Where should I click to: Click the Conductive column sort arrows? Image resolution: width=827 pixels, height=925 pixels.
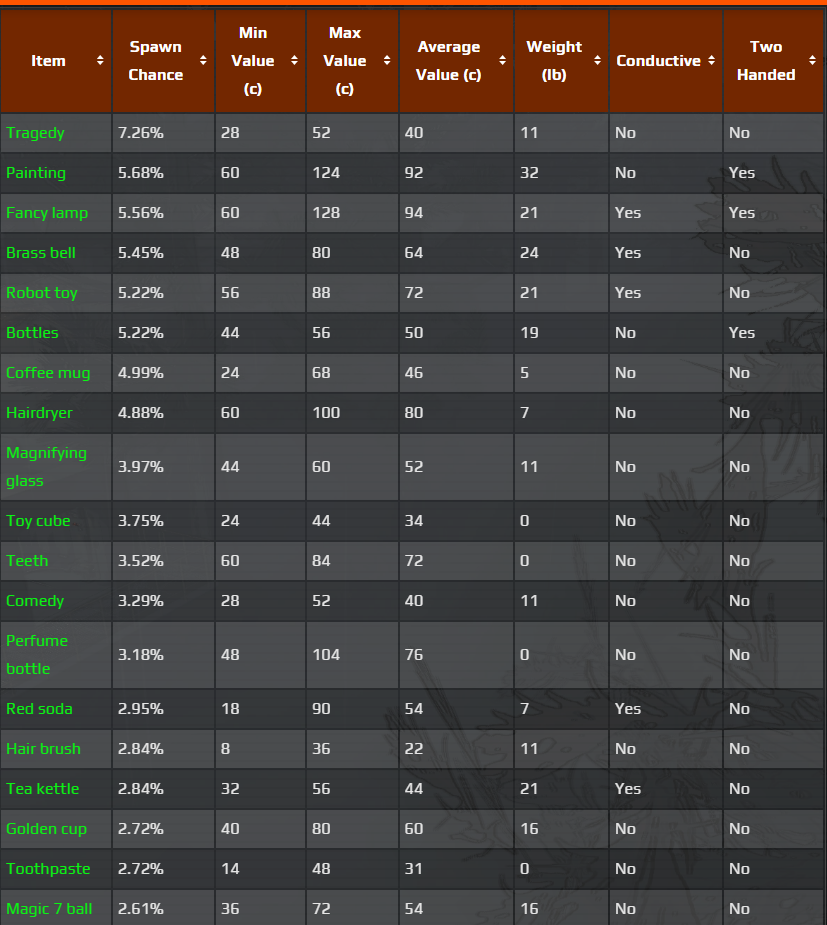click(711, 61)
